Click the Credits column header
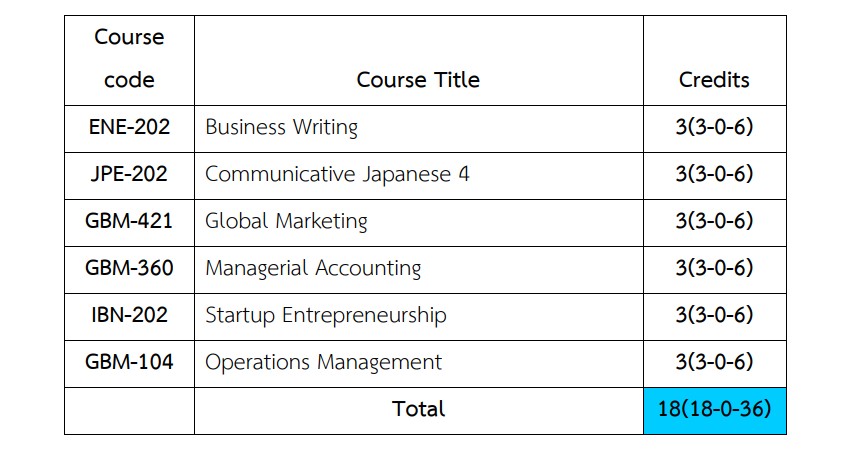 (x=714, y=80)
